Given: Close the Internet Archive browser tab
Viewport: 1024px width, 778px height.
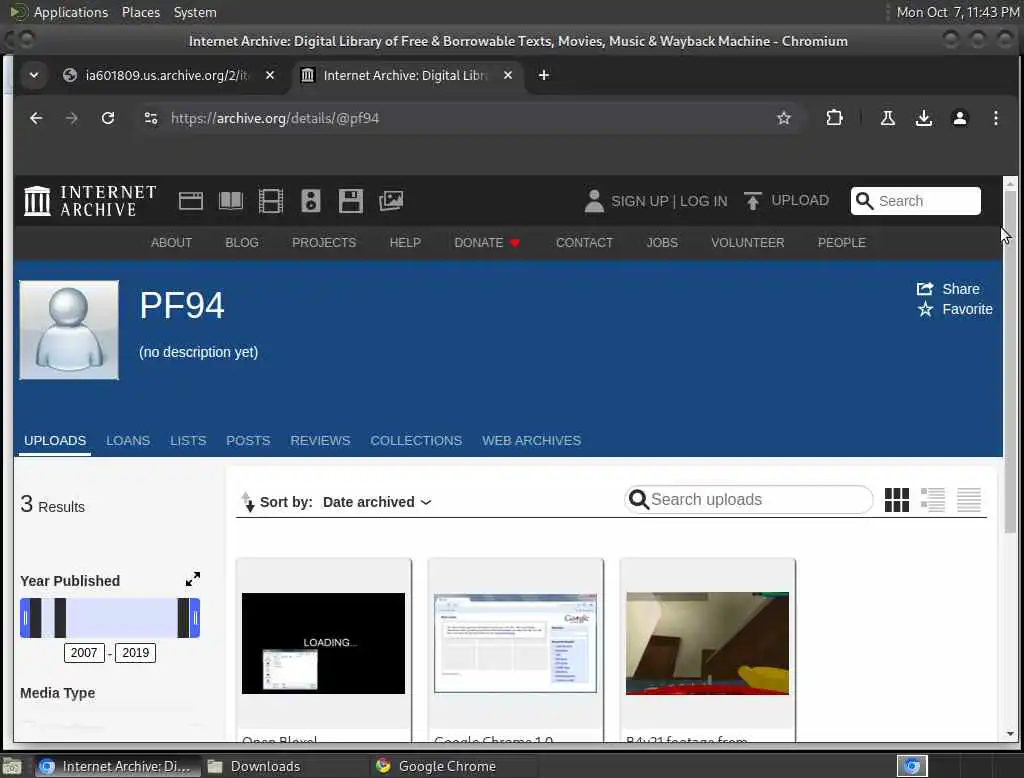Looking at the screenshot, I should [507, 75].
